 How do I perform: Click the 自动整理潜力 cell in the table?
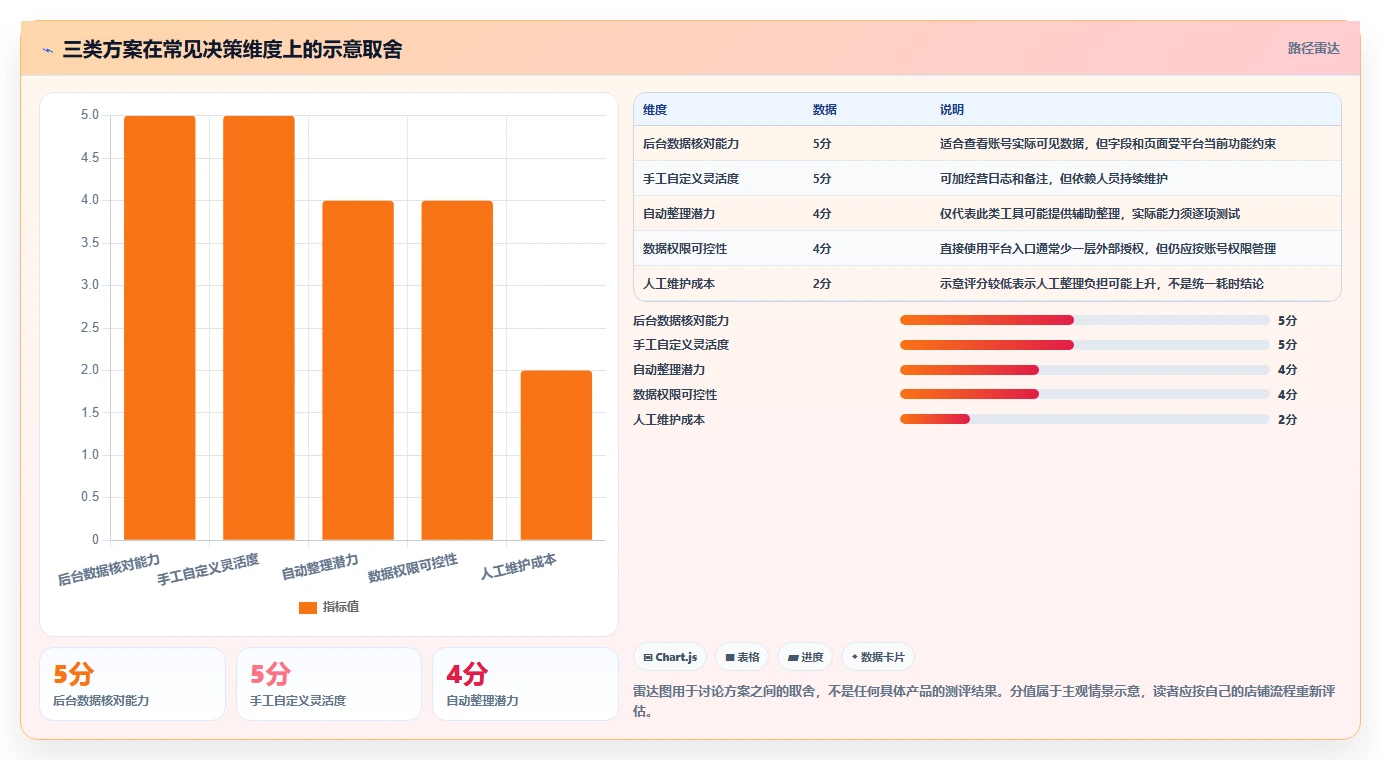tap(679, 214)
